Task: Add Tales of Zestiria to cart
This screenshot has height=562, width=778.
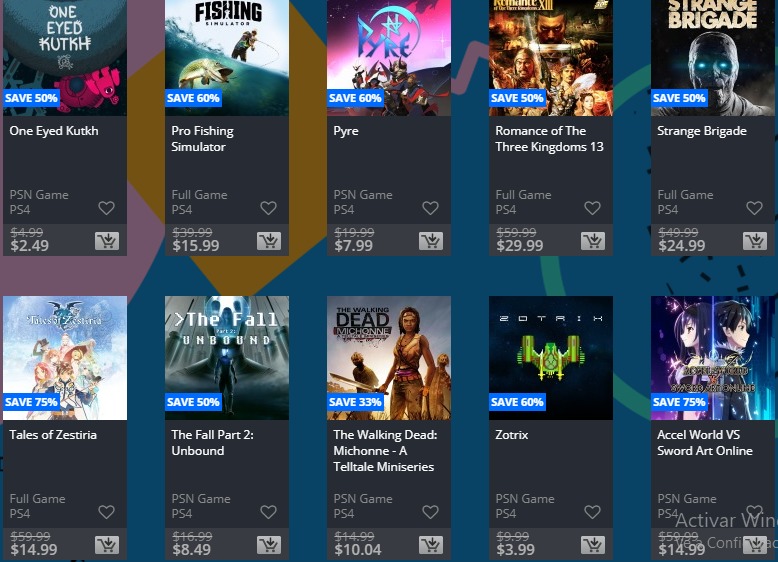Action: click(x=107, y=545)
